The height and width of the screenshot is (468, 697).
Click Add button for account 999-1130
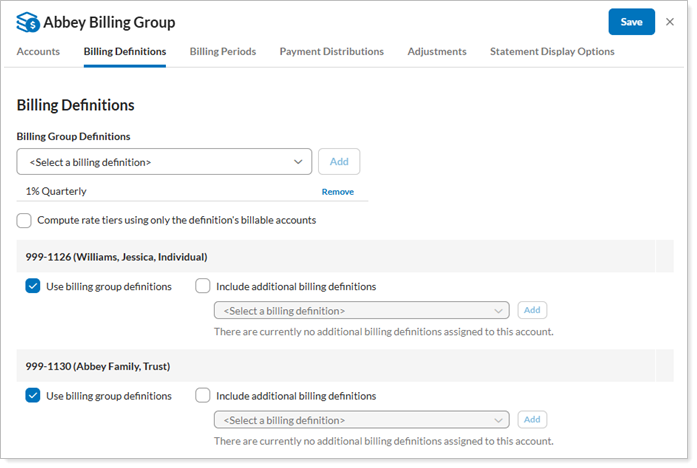click(x=532, y=420)
